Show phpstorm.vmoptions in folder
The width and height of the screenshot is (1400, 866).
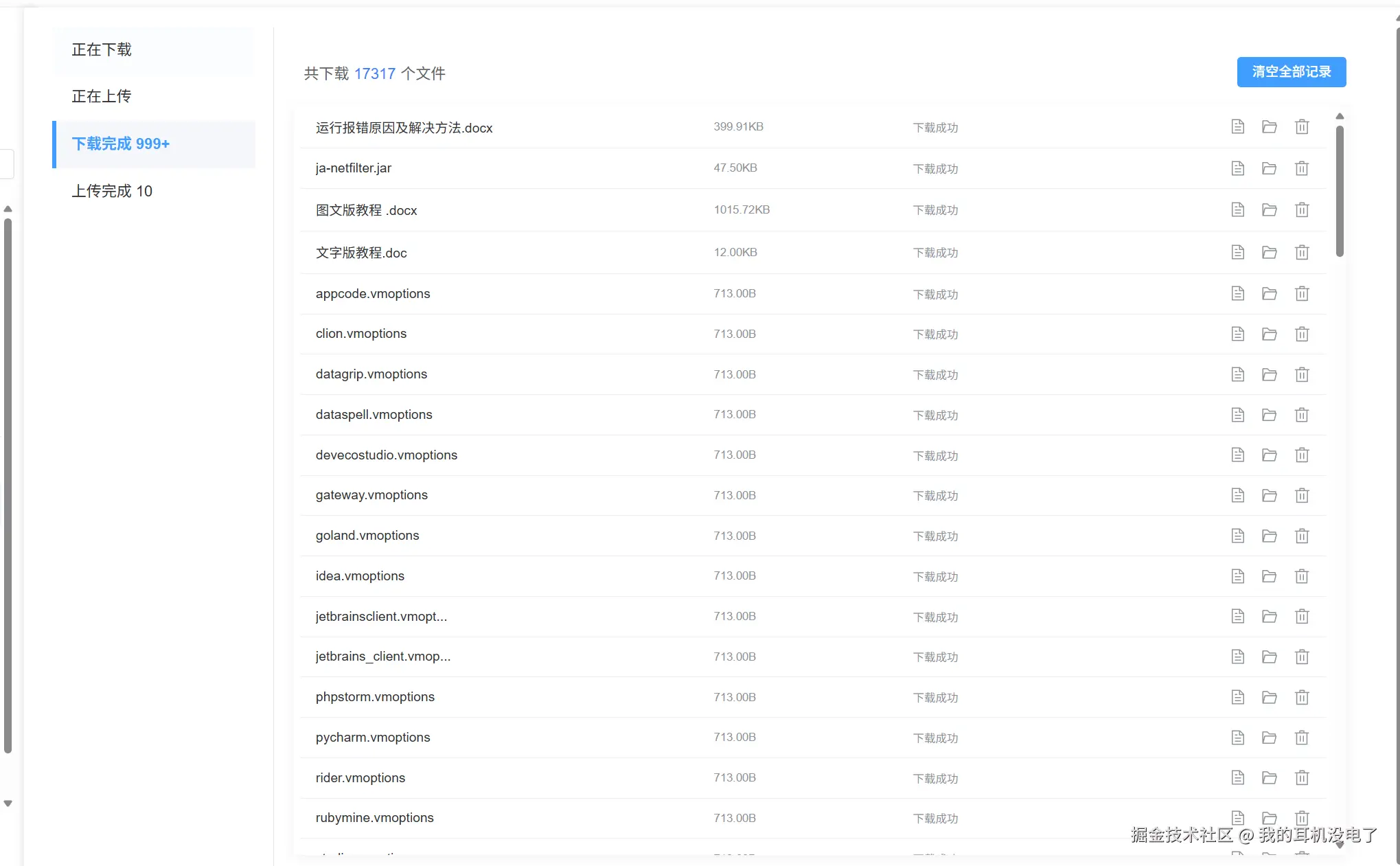pyautogui.click(x=1269, y=698)
